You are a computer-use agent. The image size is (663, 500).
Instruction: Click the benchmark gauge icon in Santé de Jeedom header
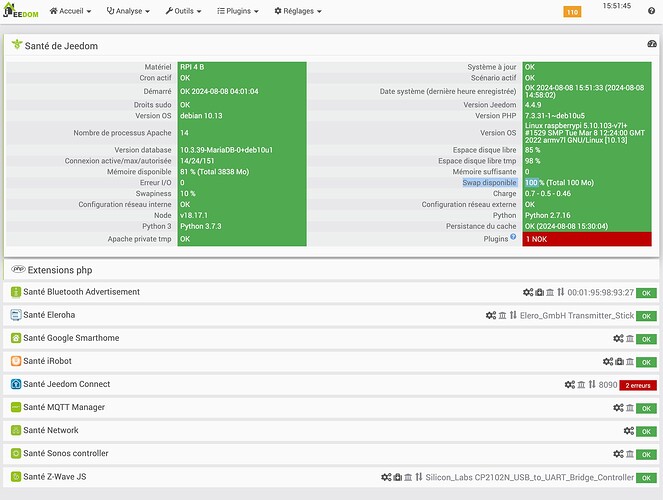652,44
